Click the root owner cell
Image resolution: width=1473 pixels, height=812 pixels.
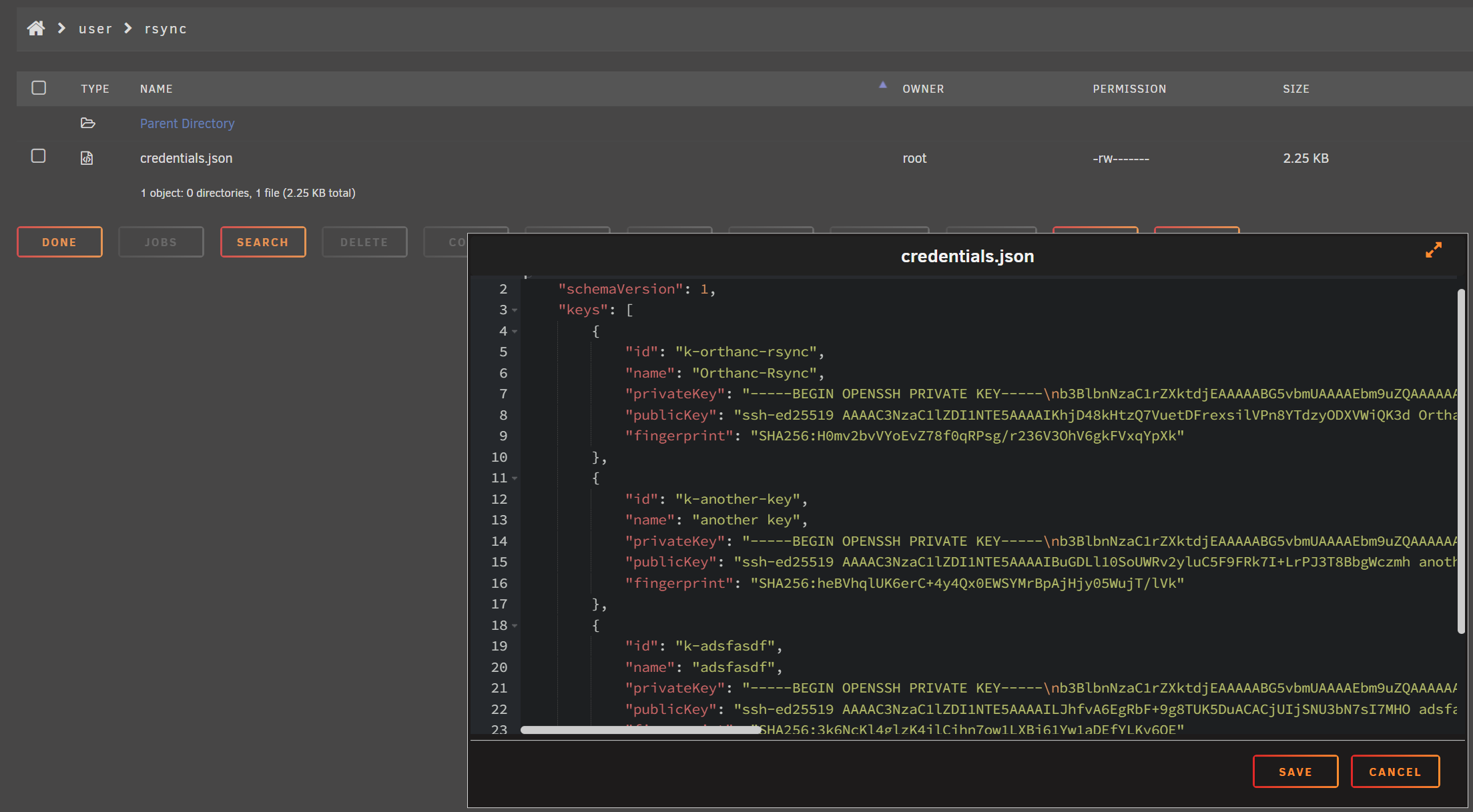coord(914,158)
